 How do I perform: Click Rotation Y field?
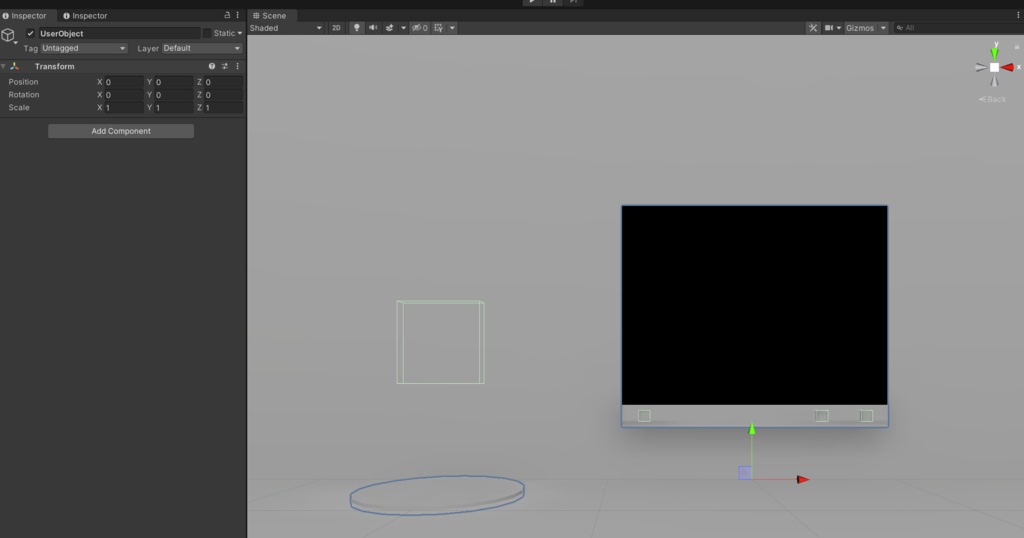[174, 95]
